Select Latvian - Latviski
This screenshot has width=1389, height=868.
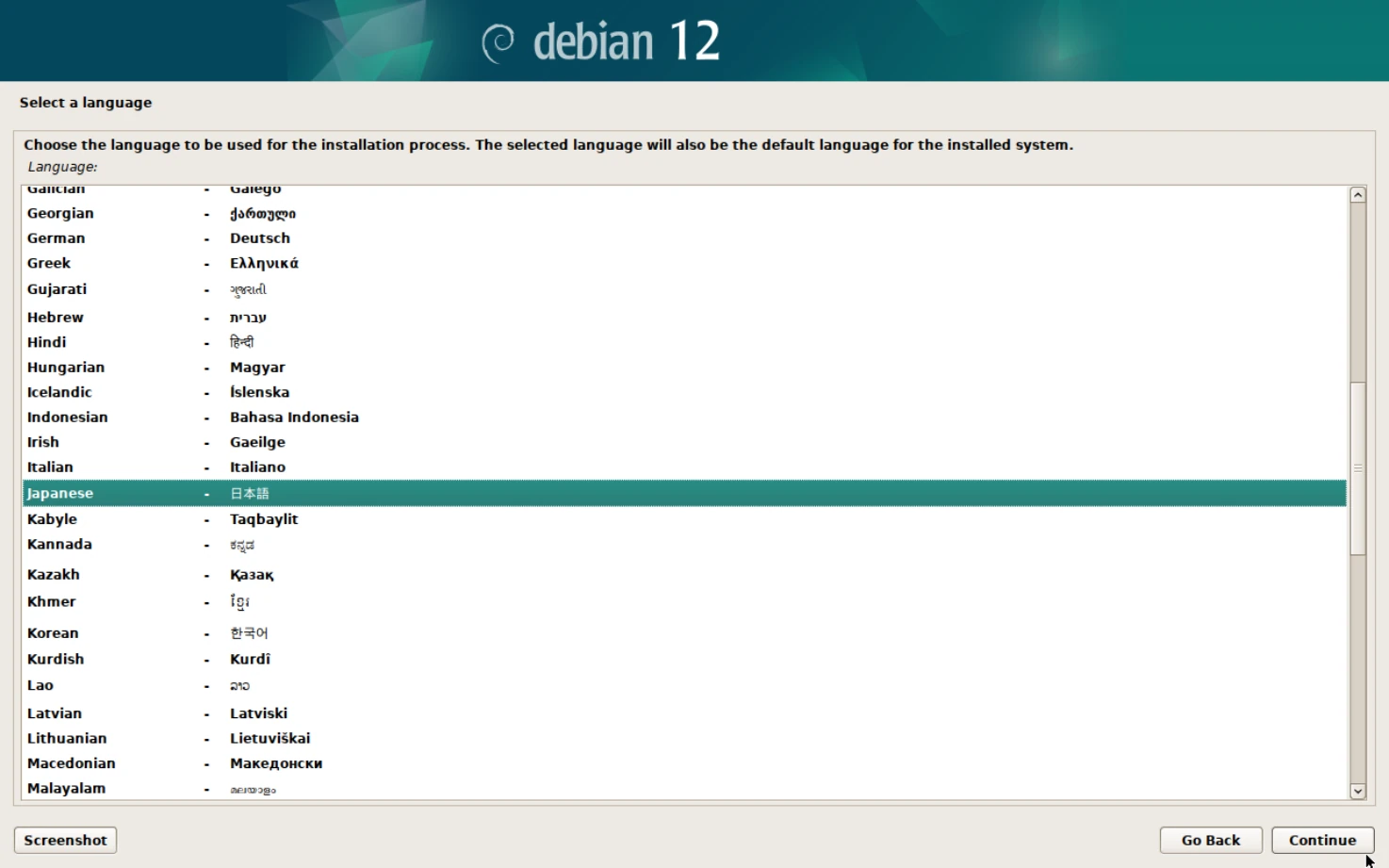click(684, 713)
